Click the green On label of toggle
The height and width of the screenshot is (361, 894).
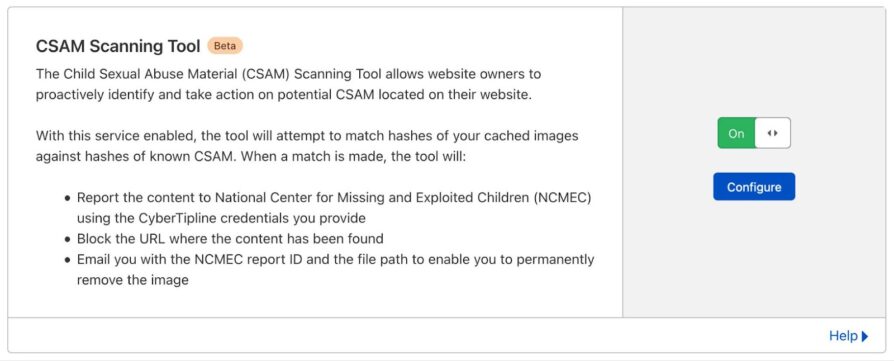click(x=736, y=133)
